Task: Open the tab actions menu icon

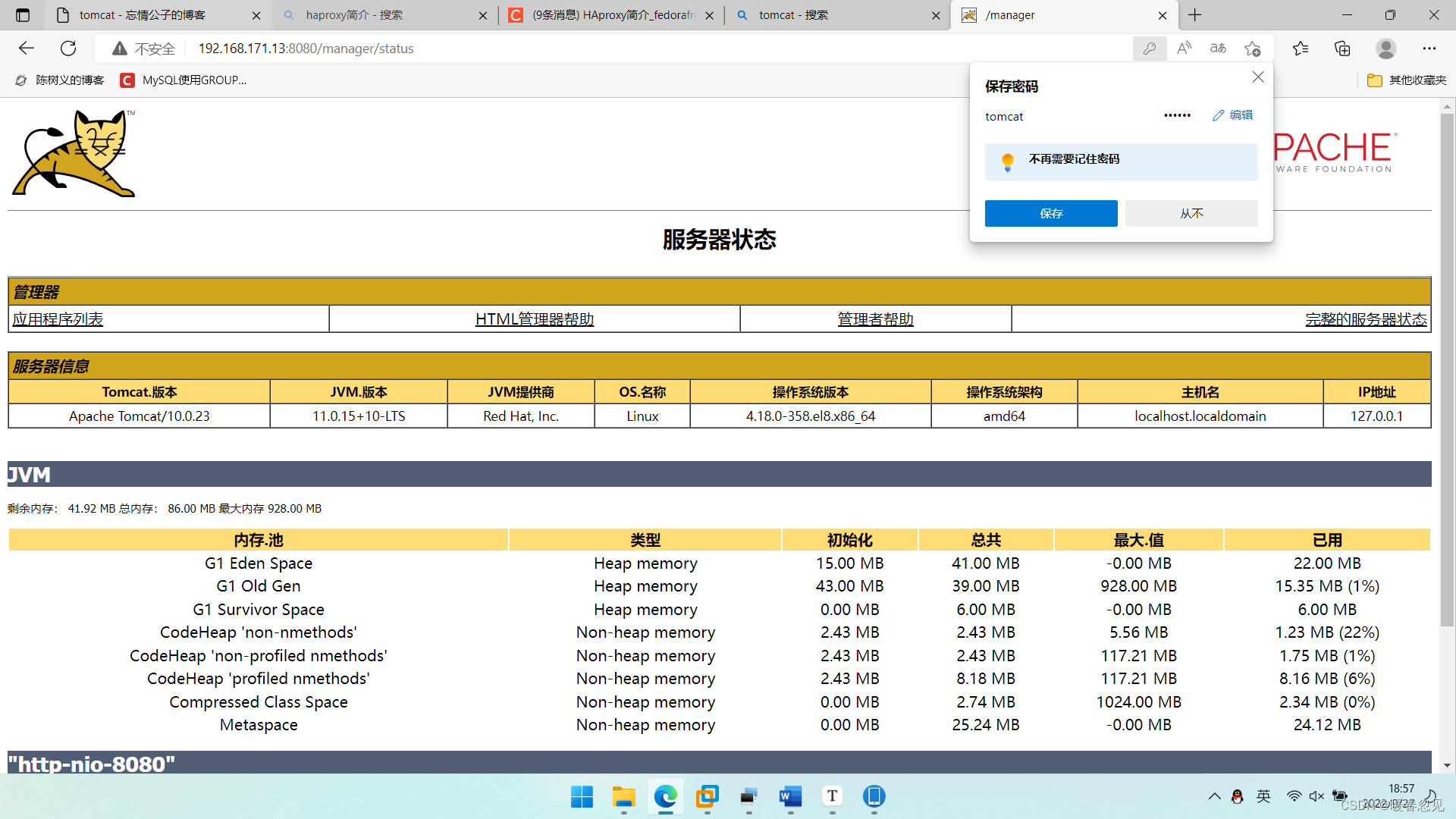Action: [23, 15]
